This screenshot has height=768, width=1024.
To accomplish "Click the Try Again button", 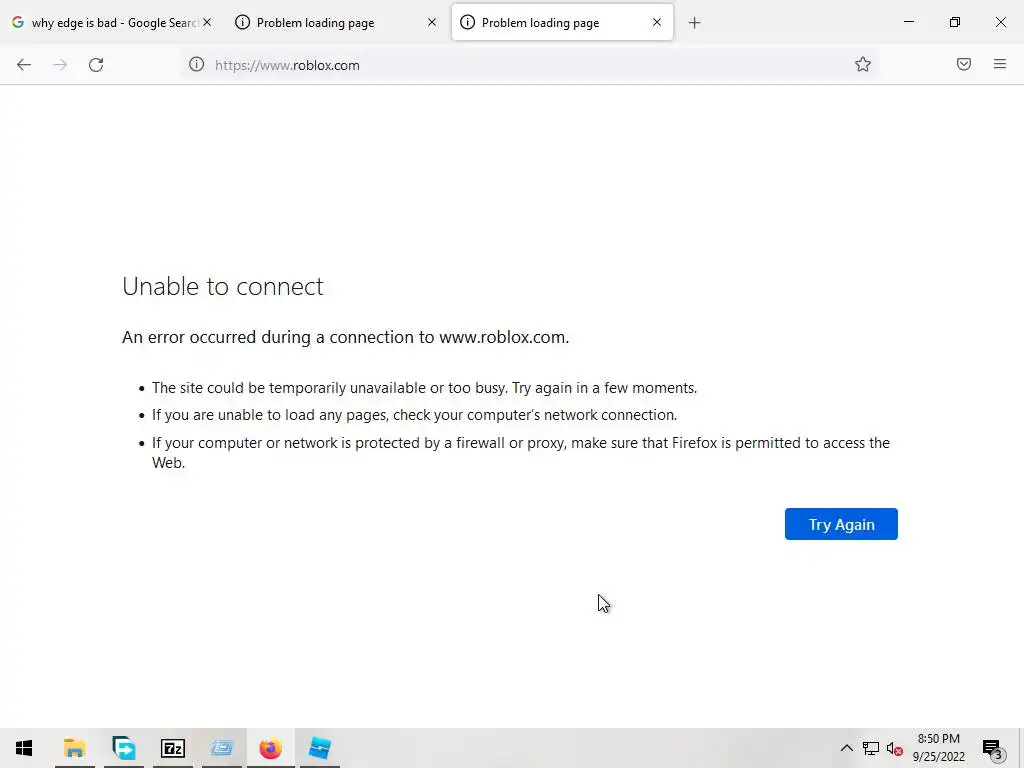I will point(840,524).
